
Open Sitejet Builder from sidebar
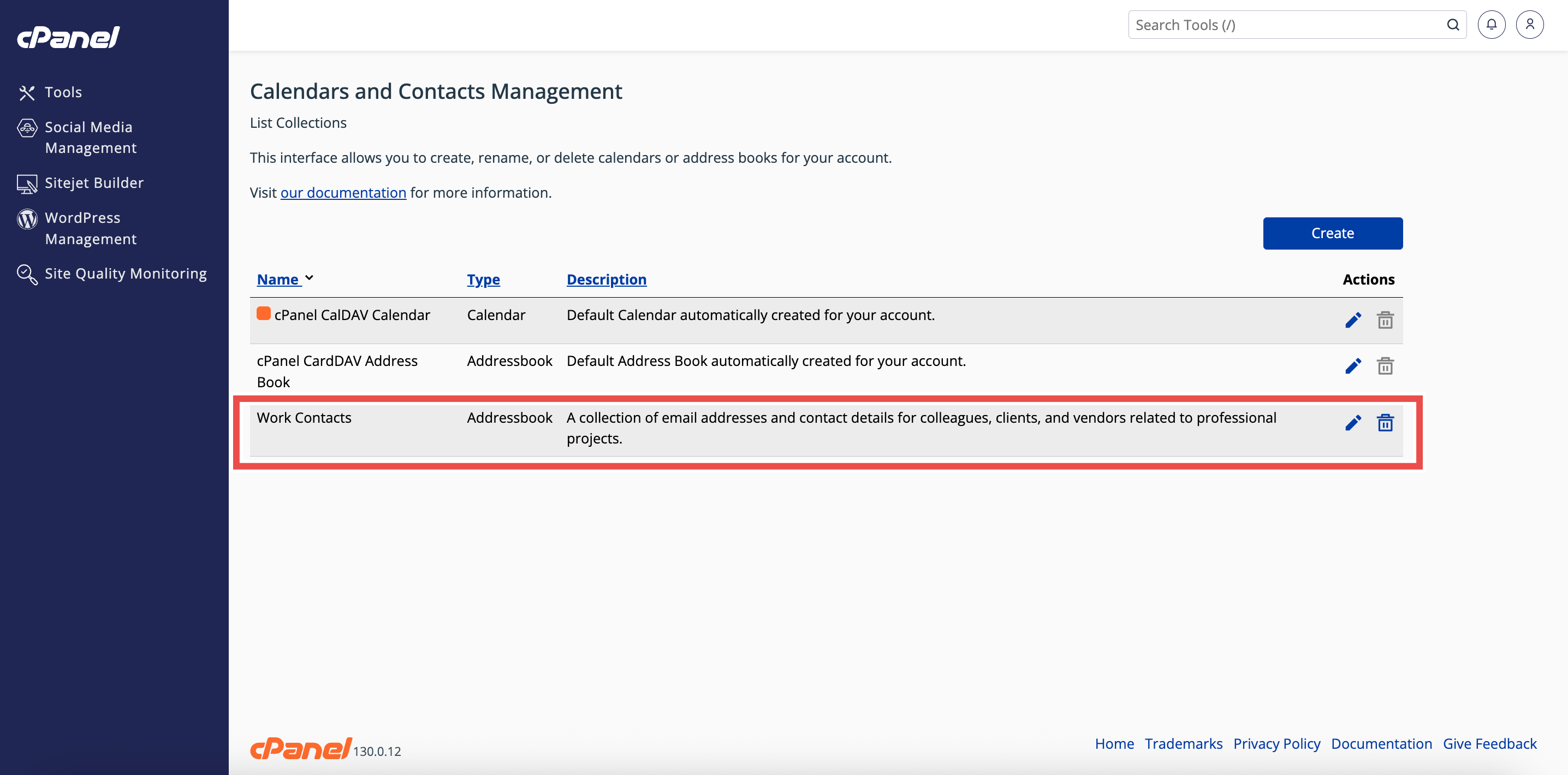click(94, 182)
